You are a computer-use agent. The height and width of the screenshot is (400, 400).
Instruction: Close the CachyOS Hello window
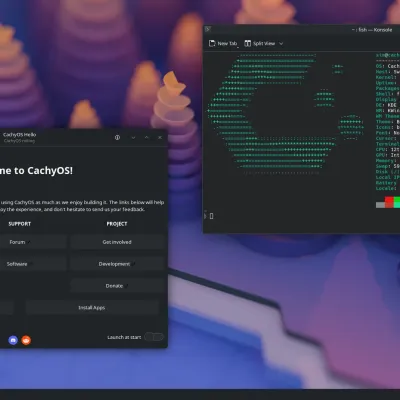click(160, 137)
